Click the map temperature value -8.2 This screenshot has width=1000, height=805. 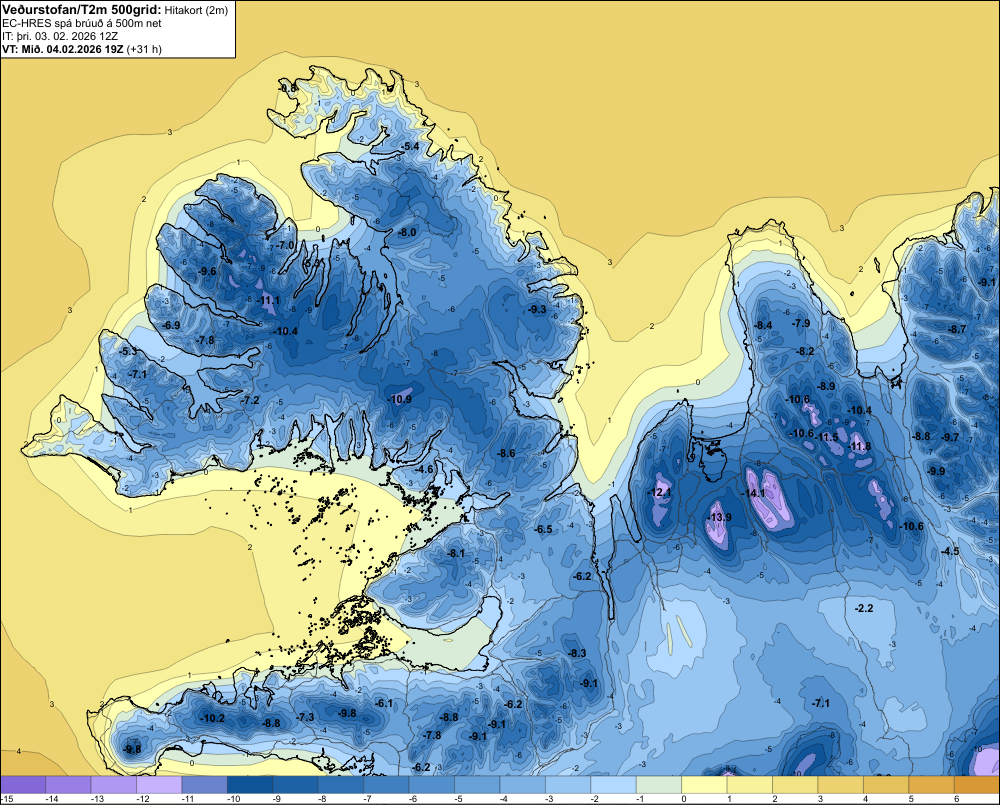point(805,351)
